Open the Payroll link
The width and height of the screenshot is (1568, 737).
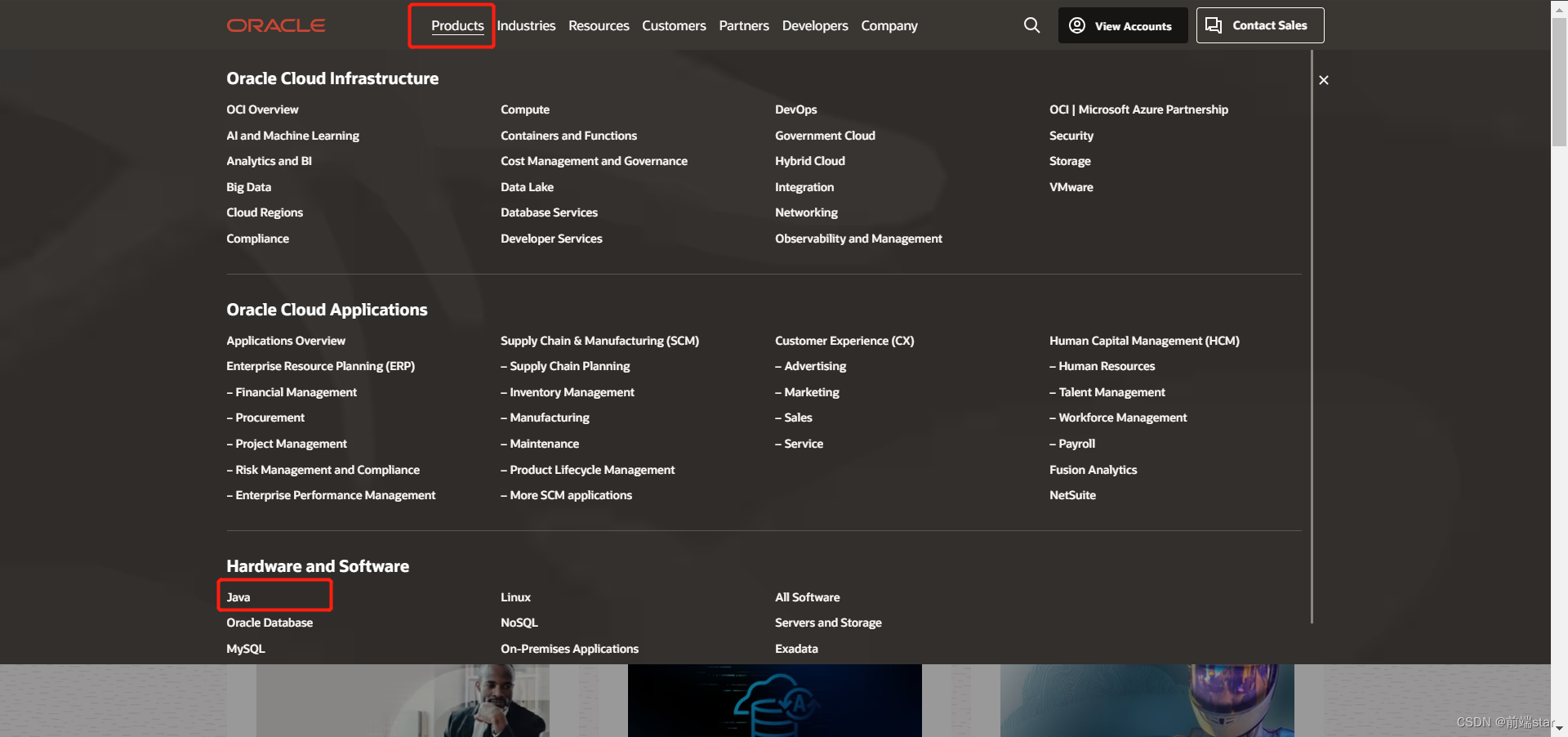coord(1072,444)
